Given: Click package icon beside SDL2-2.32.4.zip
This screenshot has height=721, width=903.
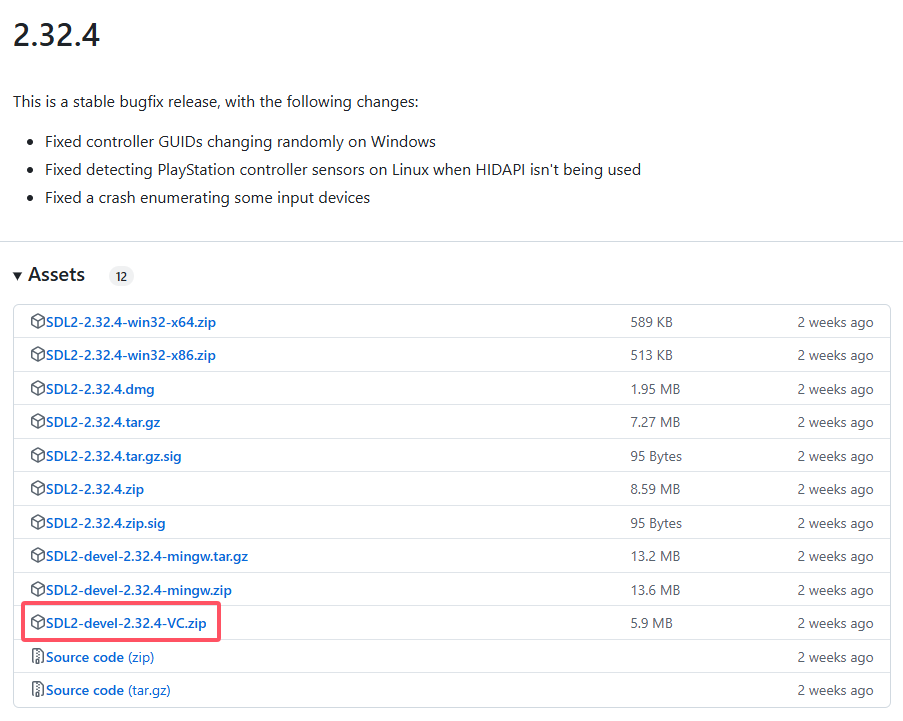Looking at the screenshot, I should [x=37, y=488].
